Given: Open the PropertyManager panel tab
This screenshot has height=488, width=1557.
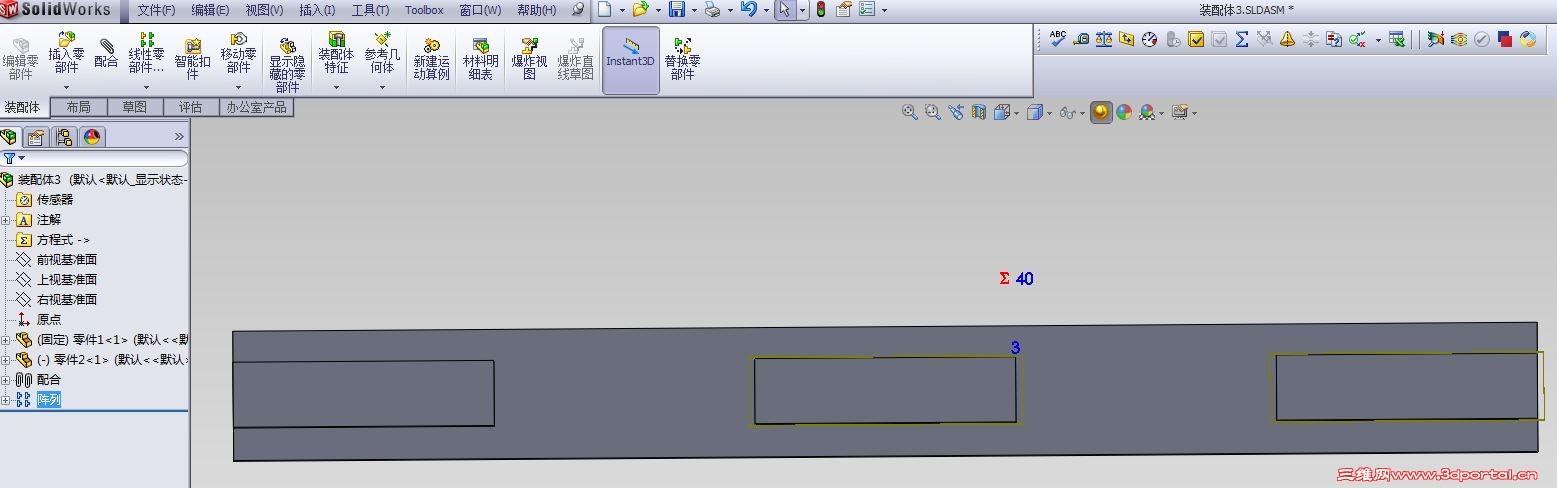Looking at the screenshot, I should tap(36, 137).
